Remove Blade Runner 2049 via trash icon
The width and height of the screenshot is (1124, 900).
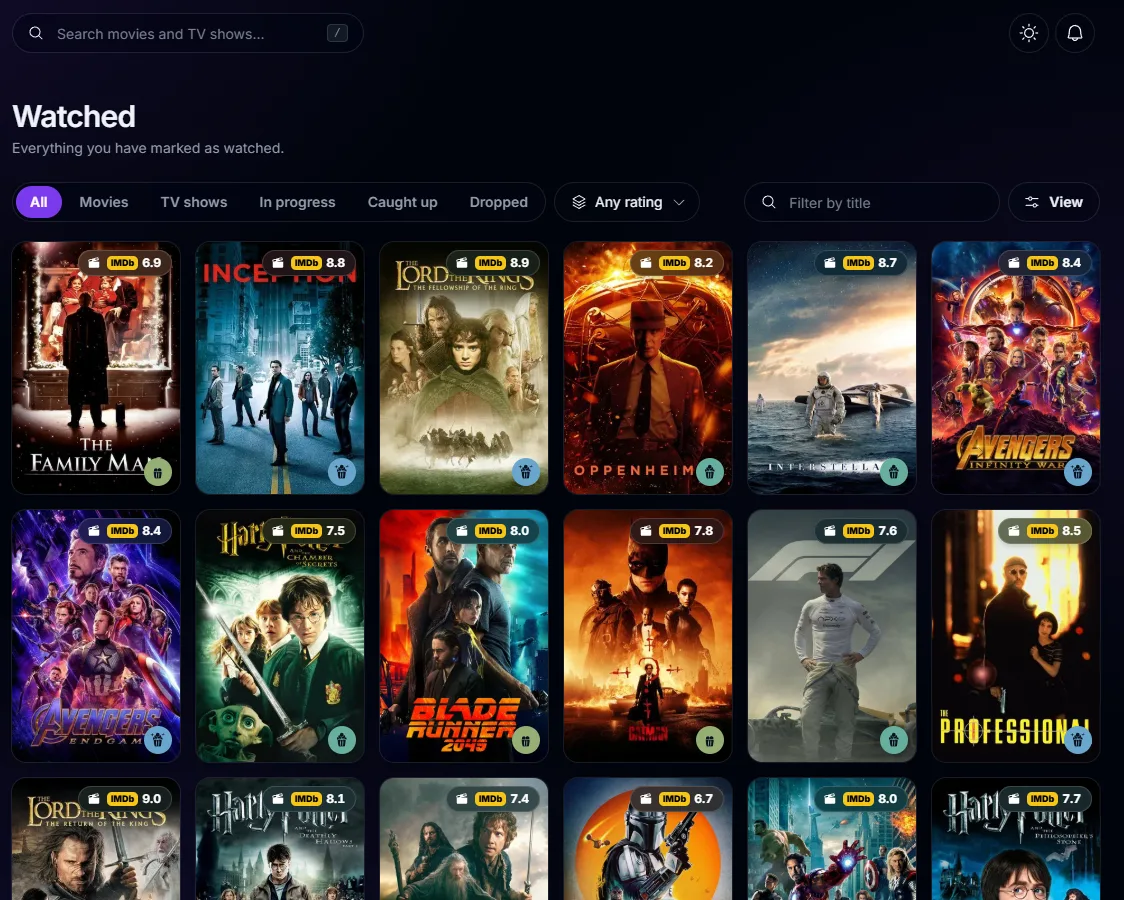click(525, 739)
